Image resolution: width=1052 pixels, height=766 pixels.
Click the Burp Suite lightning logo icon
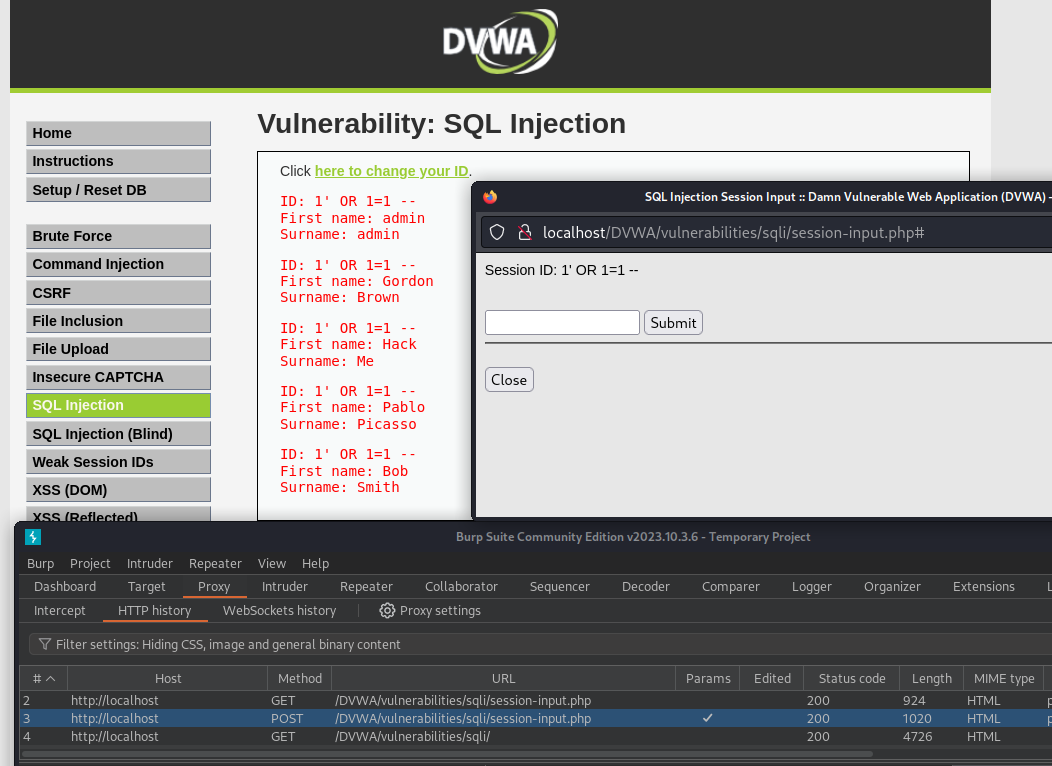coord(33,537)
